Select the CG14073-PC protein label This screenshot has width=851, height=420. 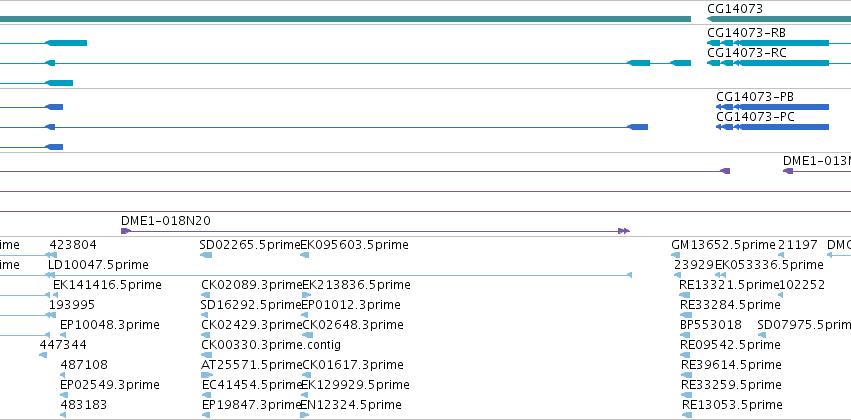coord(755,117)
